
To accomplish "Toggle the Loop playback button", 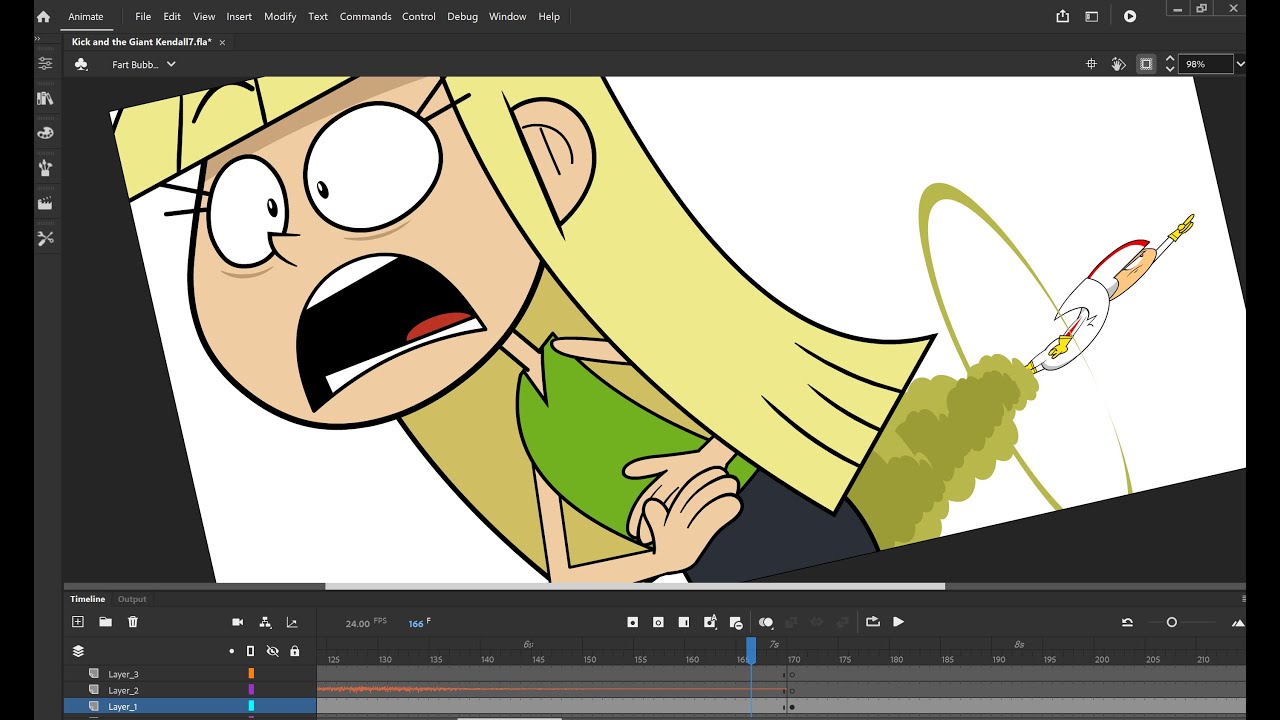I will 872,622.
